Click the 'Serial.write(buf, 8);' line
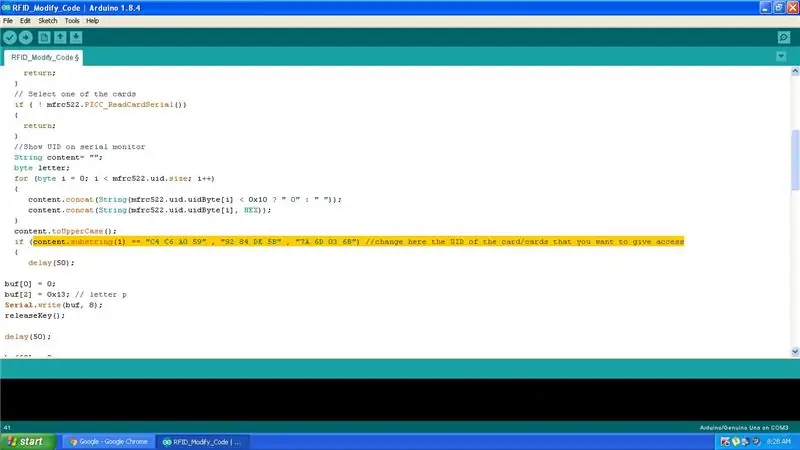 coord(54,305)
